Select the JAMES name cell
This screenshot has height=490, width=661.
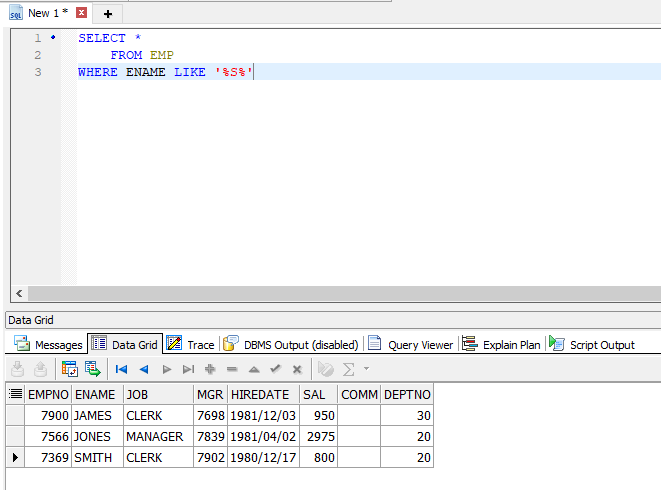tap(97, 415)
